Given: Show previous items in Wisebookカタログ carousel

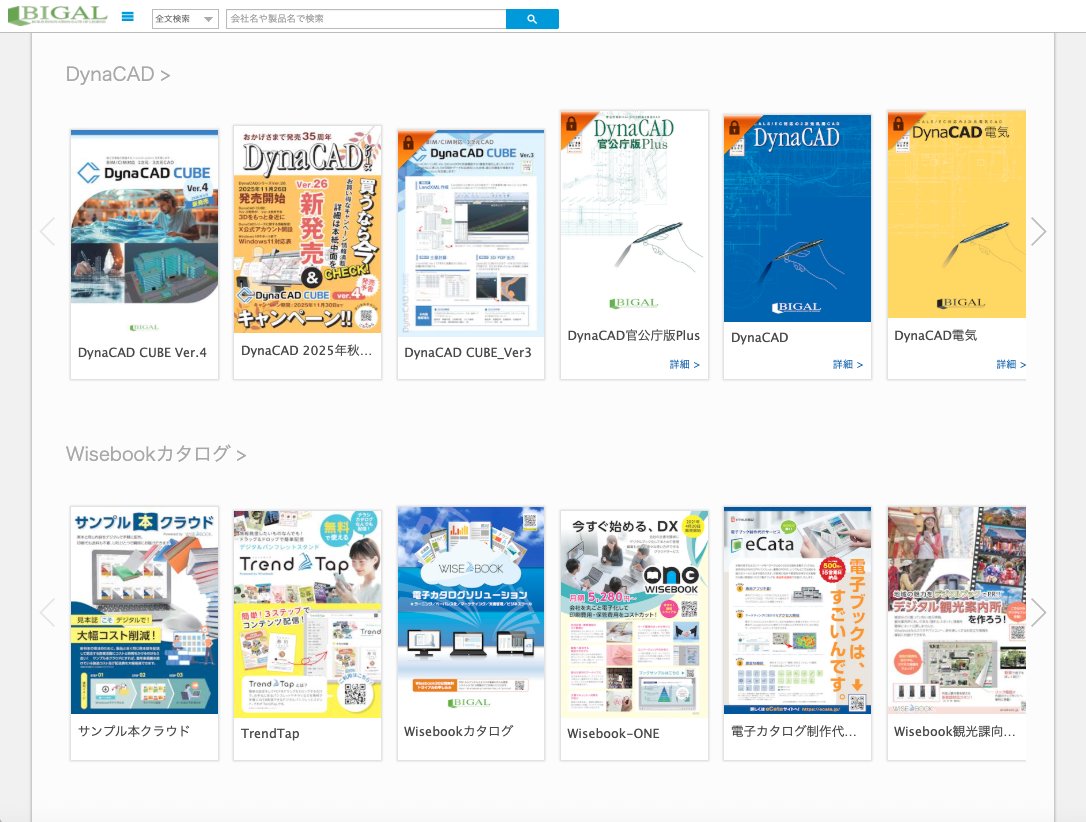Looking at the screenshot, I should pyautogui.click(x=48, y=612).
